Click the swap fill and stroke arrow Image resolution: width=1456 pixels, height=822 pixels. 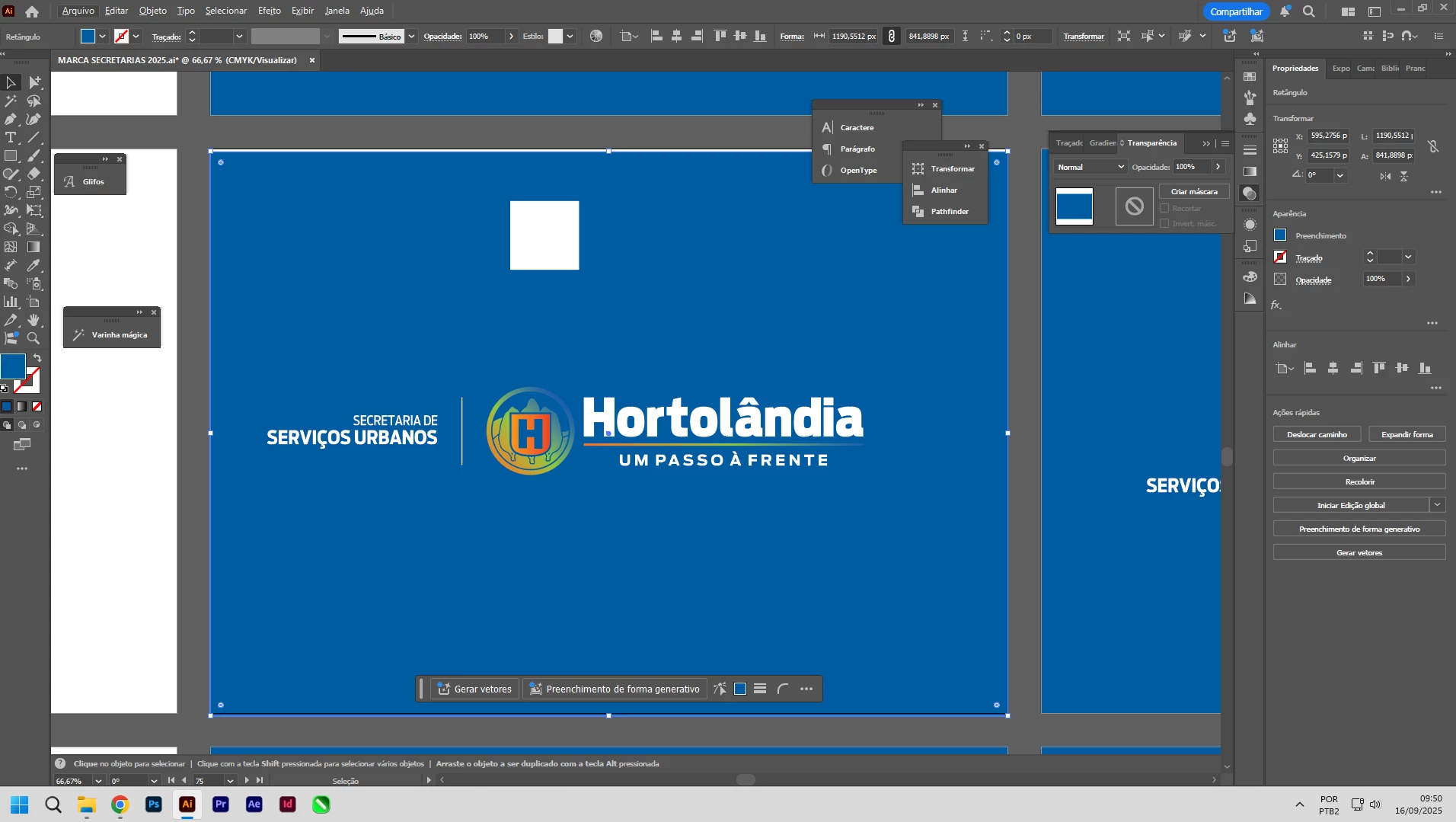point(37,358)
